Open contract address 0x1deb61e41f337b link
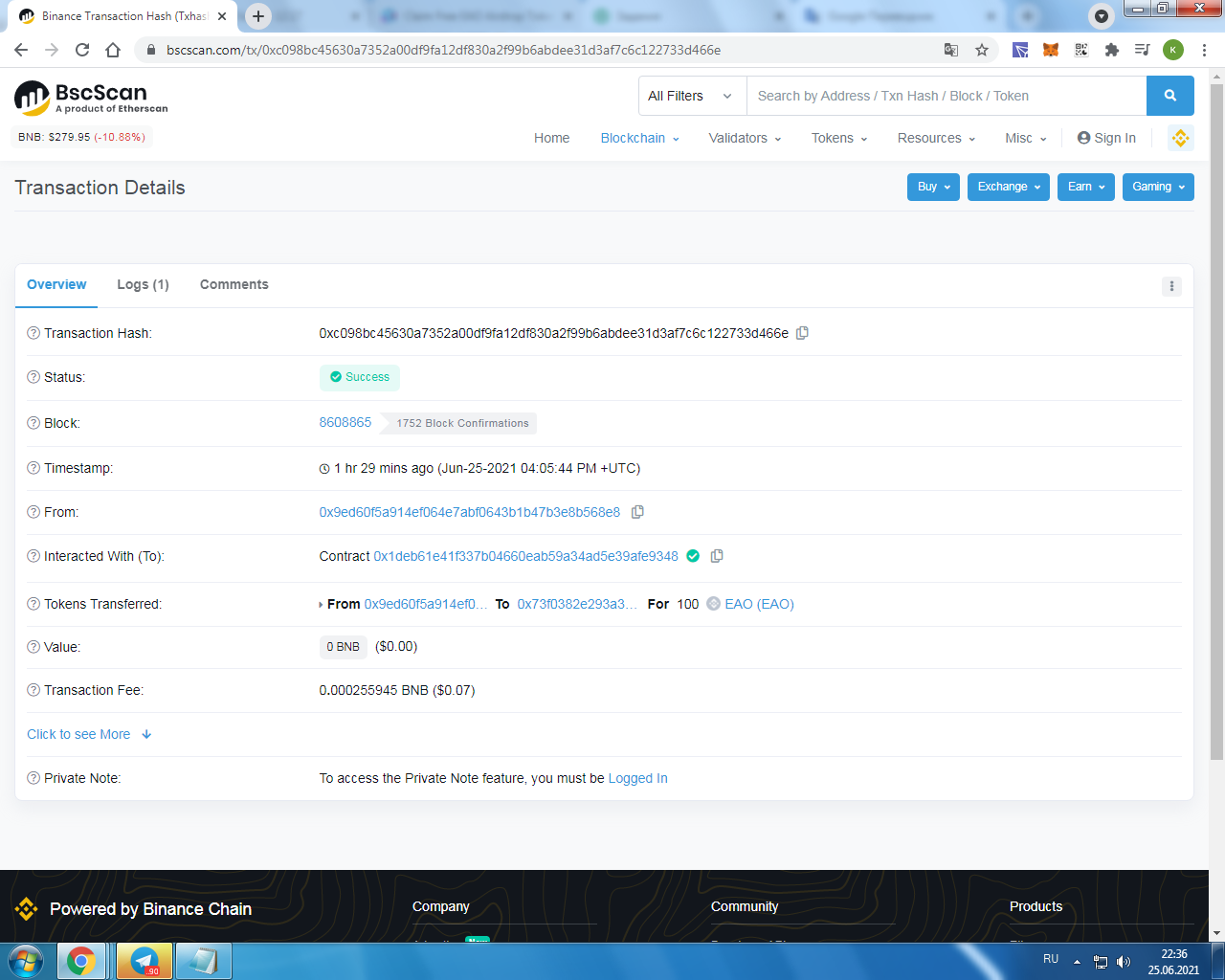The image size is (1225, 980). [x=525, y=556]
